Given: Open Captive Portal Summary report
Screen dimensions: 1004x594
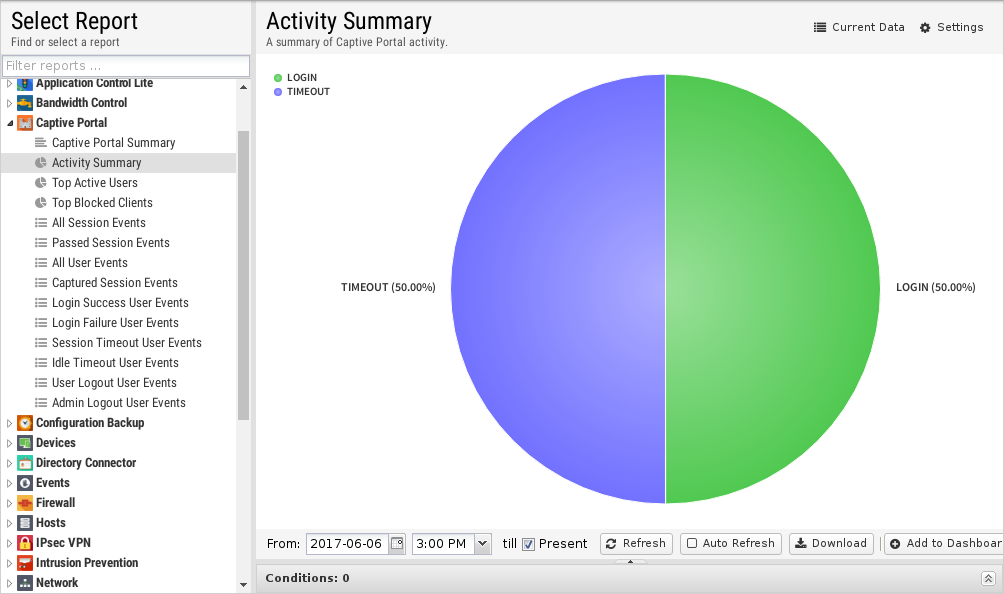Looking at the screenshot, I should pyautogui.click(x=113, y=143).
